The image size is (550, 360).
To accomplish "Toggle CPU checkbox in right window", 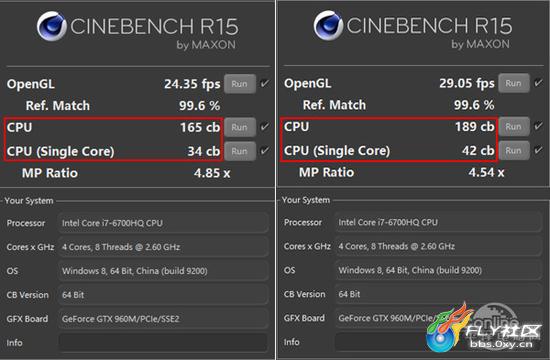I will 538,126.
